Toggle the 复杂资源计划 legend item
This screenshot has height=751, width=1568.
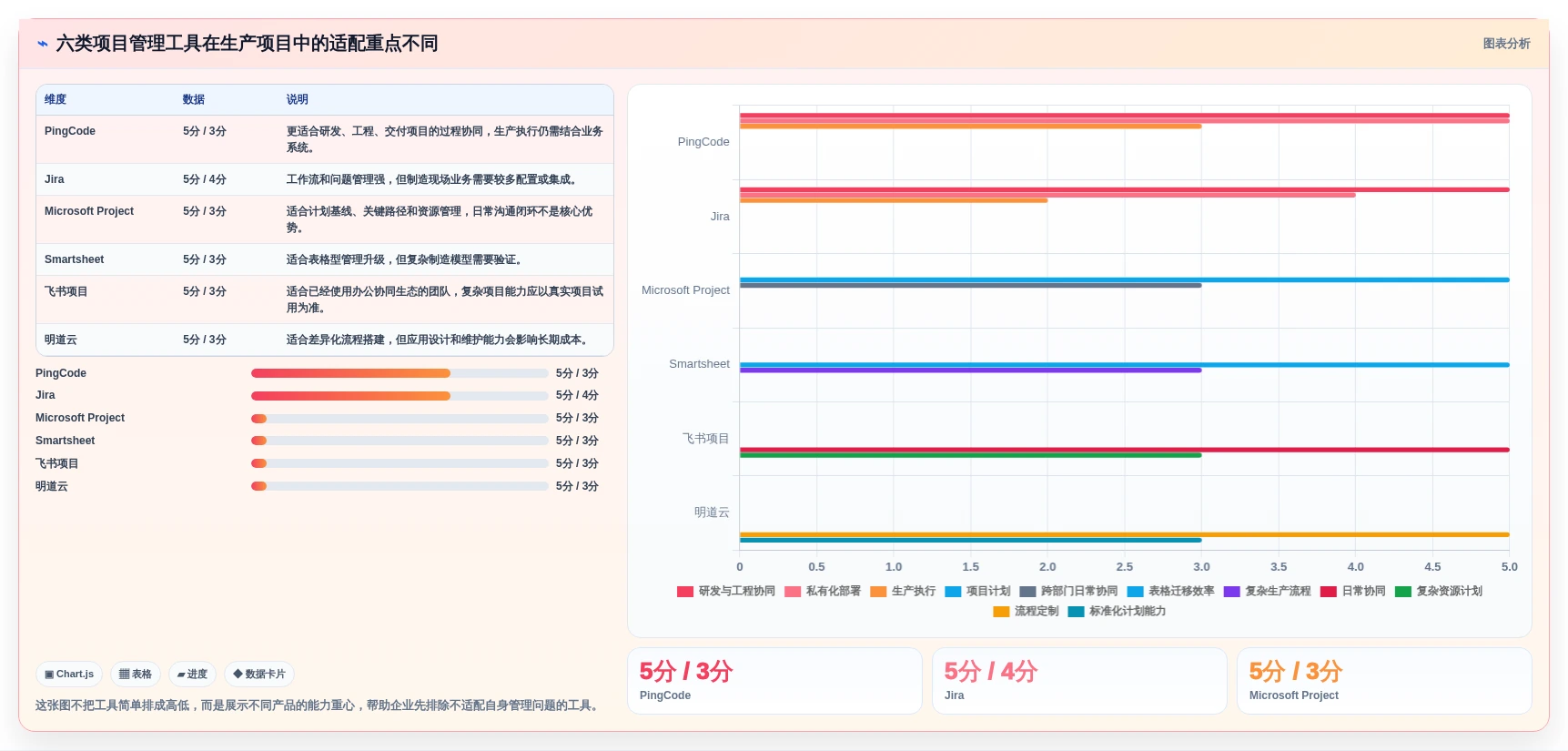tap(1439, 592)
